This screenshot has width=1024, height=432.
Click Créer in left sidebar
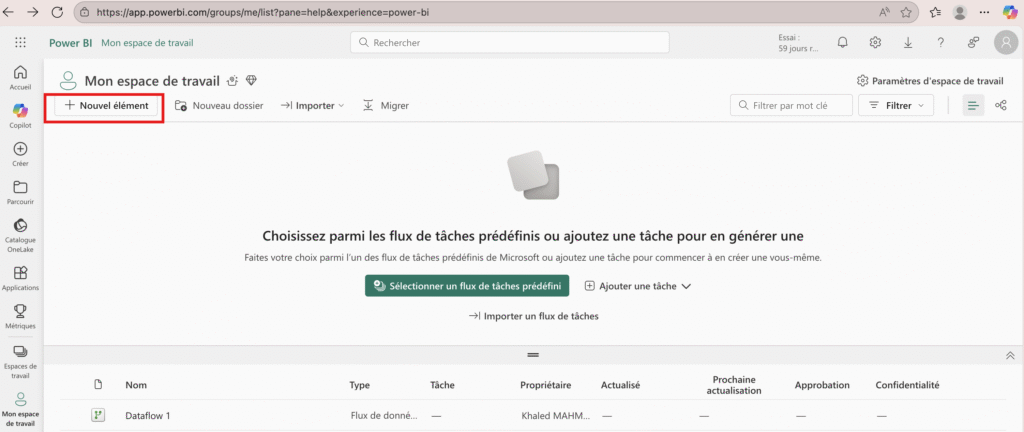pos(20,154)
